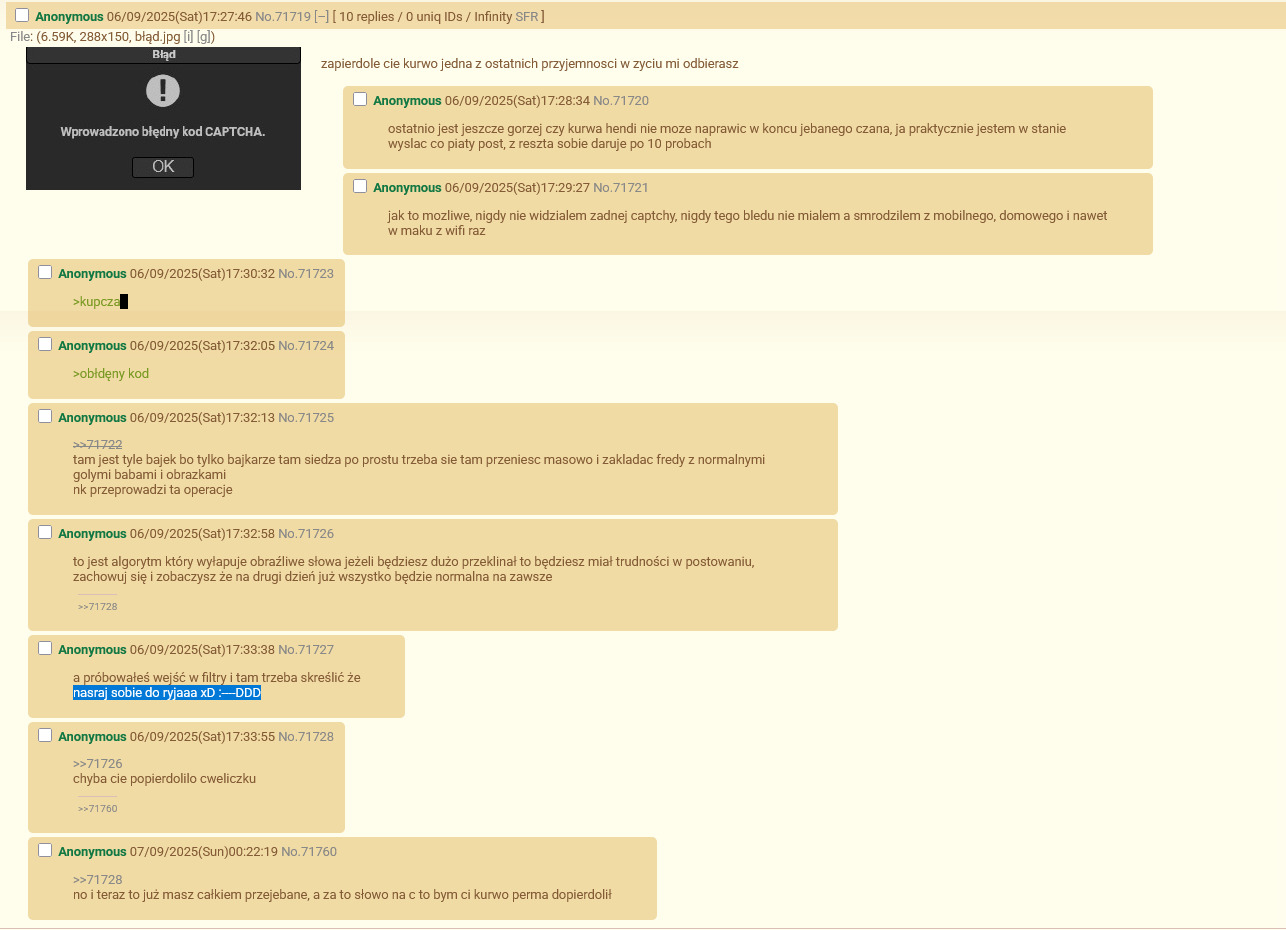The height and width of the screenshot is (930, 1286).
Task: Tick the checkbox for post No.71723
Action: 45,272
